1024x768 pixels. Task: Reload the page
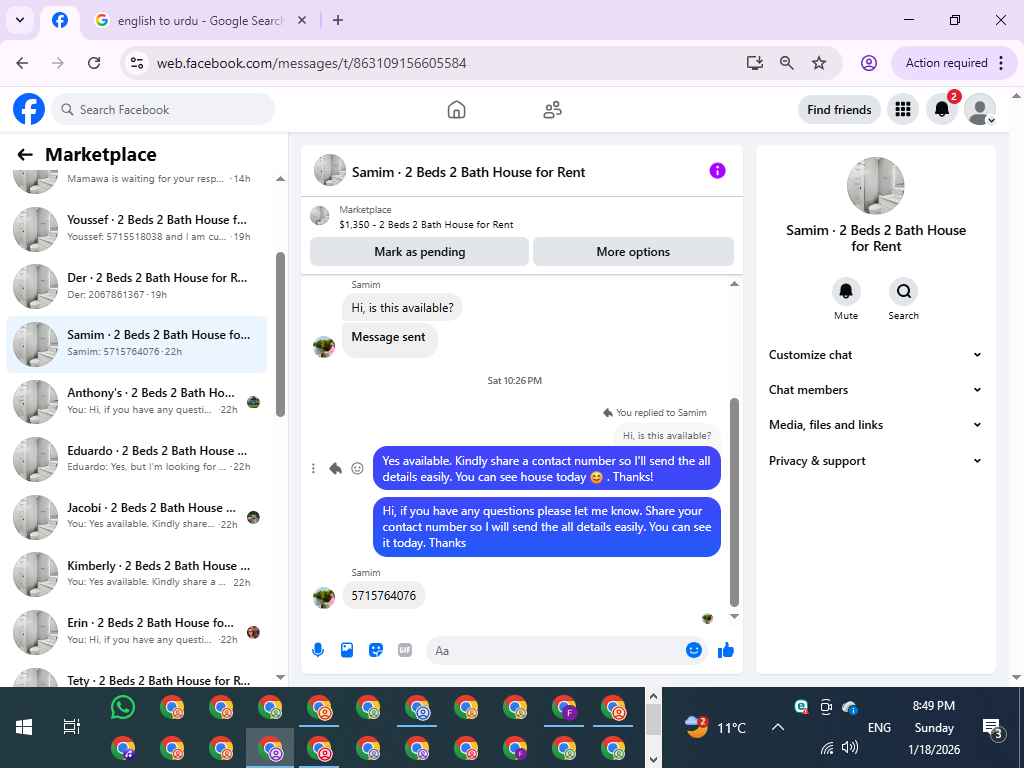point(94,63)
